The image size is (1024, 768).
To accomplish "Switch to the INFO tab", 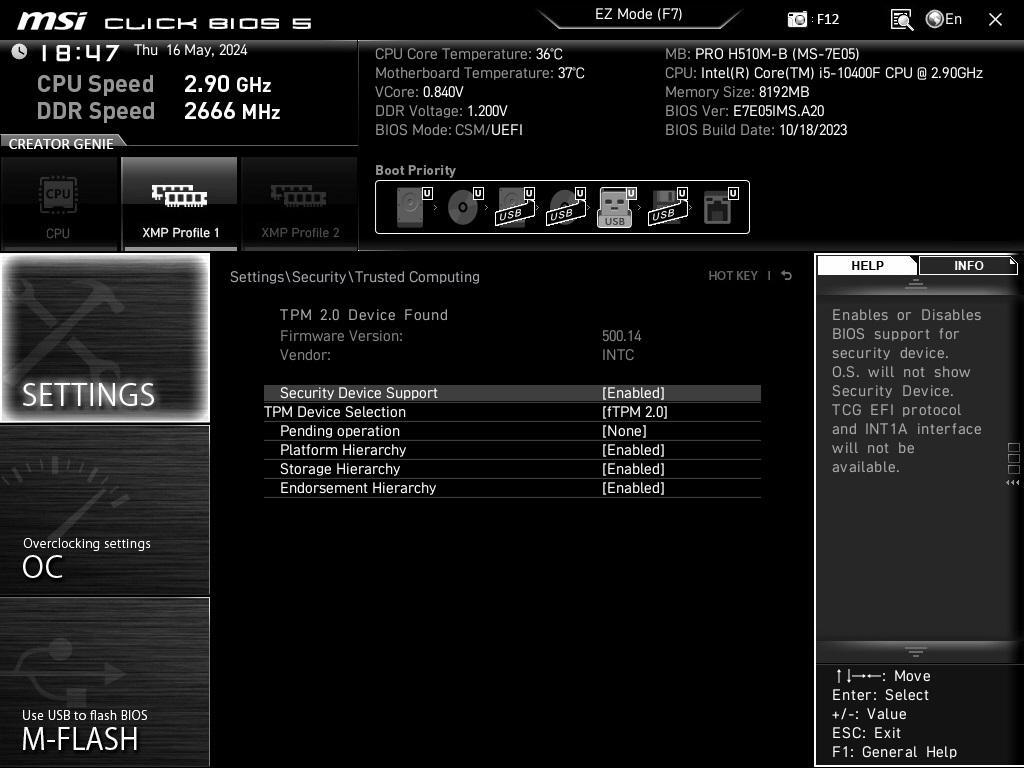I will [x=968, y=266].
